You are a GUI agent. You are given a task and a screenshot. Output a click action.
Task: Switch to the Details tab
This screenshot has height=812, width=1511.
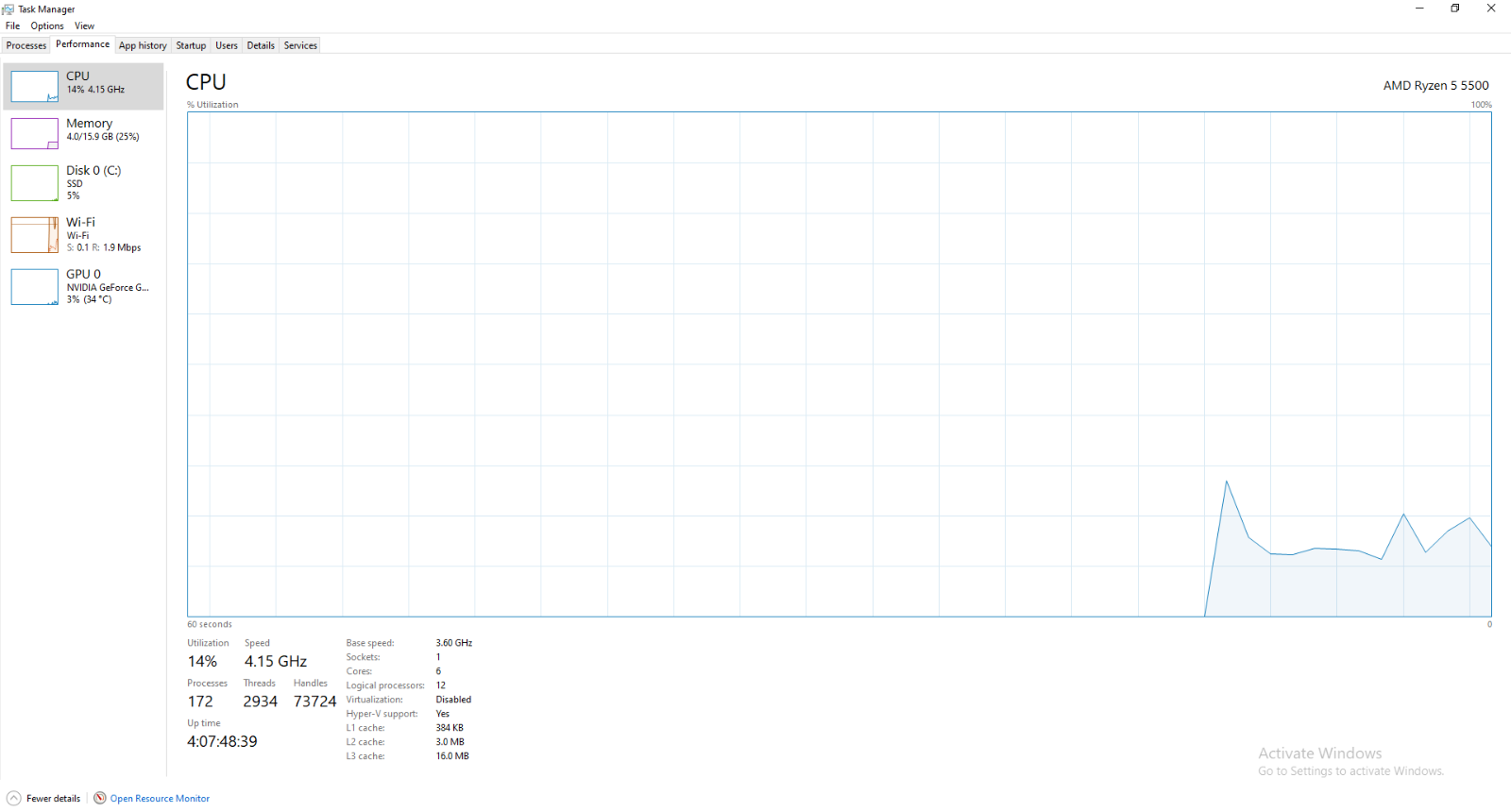(x=261, y=45)
